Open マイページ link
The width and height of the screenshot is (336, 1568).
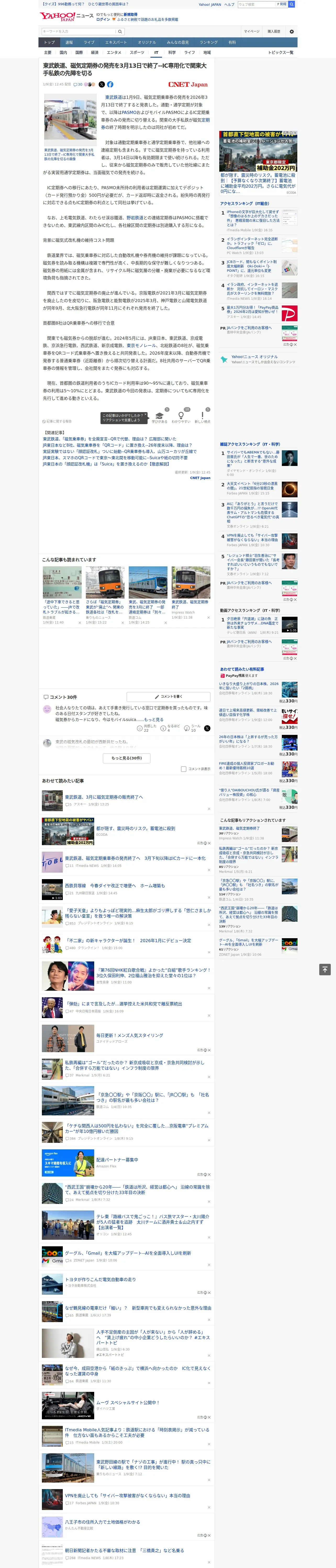pyautogui.click(x=252, y=32)
